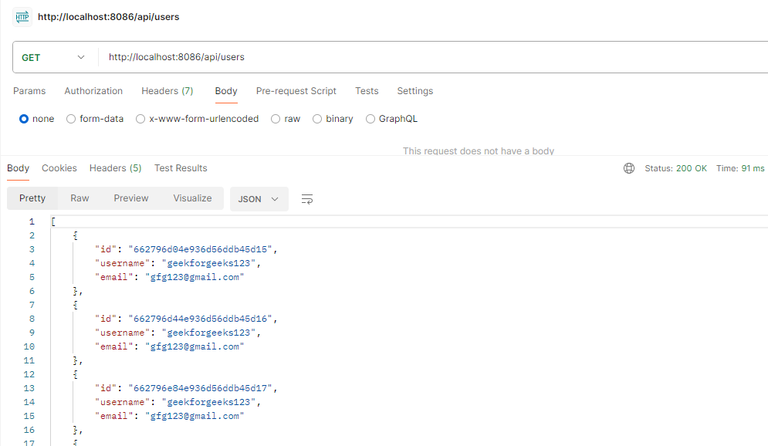Image resolution: width=768 pixels, height=446 pixels.
Task: Open the Params tab
Action: (29, 91)
